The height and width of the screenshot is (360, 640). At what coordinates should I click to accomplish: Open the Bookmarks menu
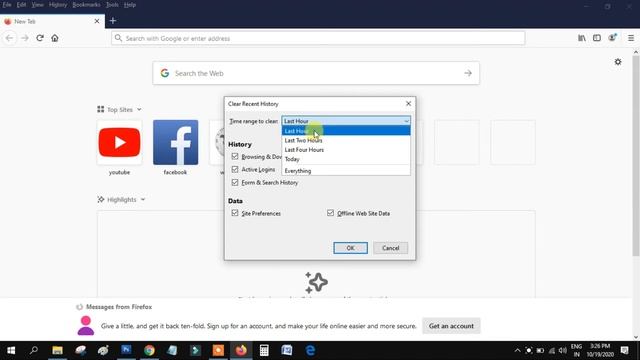point(86,5)
